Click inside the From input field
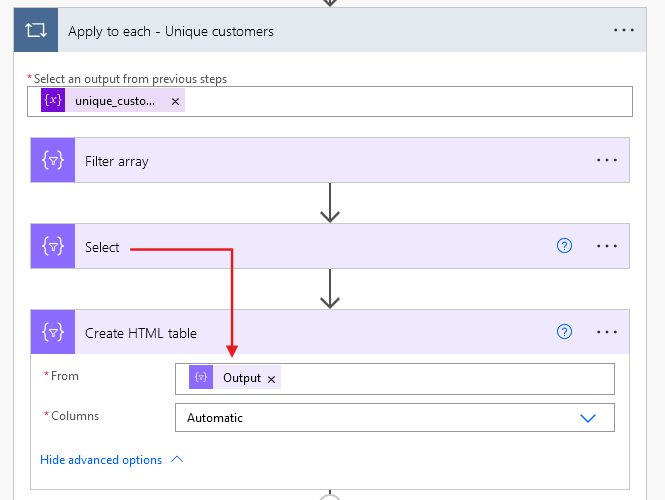Image resolution: width=665 pixels, height=500 pixels. (440, 378)
